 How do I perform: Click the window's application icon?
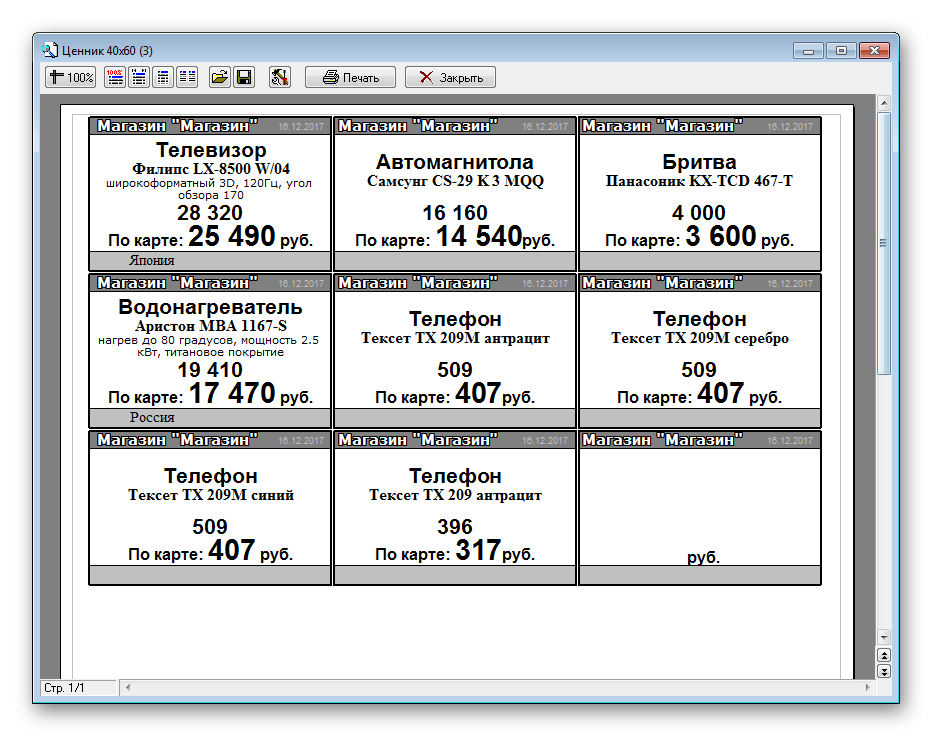click(51, 51)
